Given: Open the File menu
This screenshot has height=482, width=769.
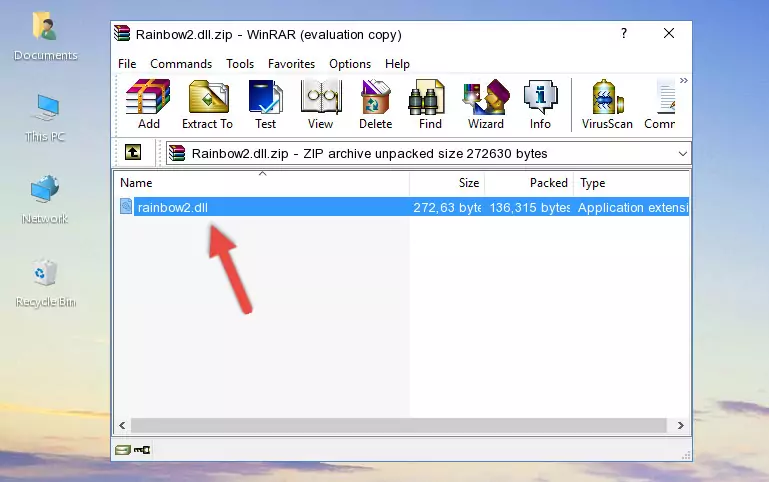Looking at the screenshot, I should pyautogui.click(x=127, y=64).
